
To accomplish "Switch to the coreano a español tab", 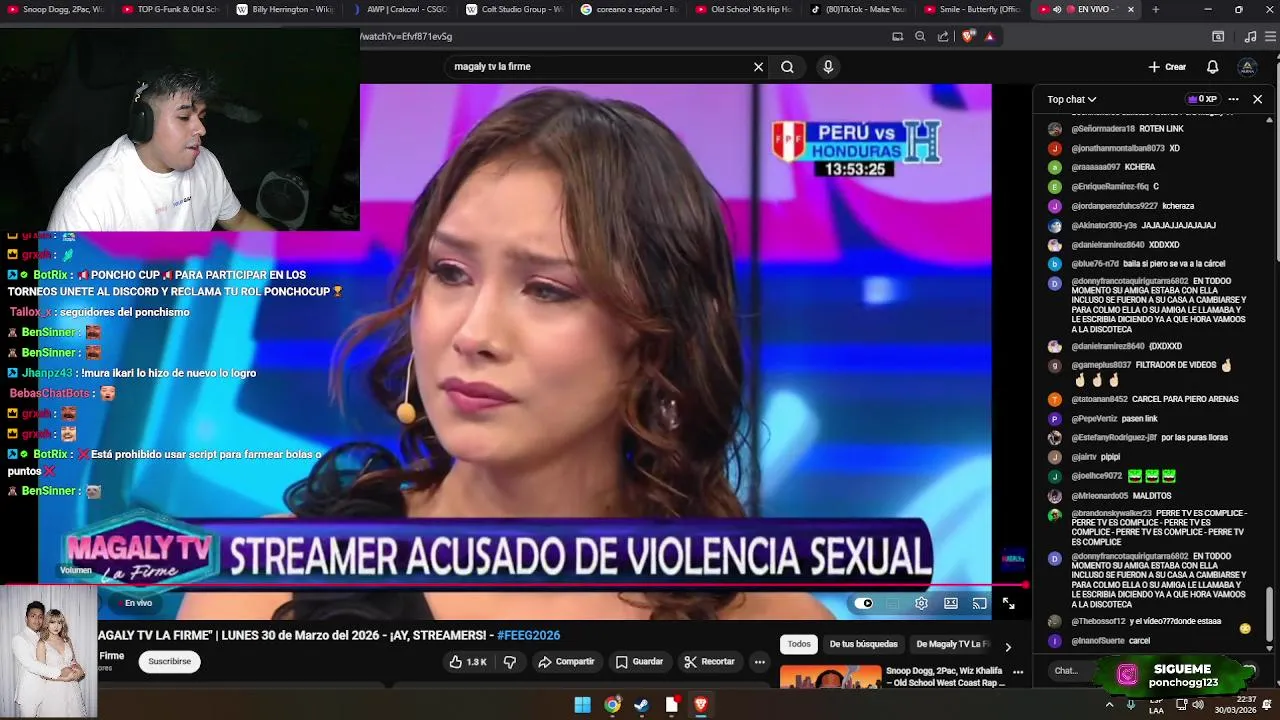I will [630, 10].
